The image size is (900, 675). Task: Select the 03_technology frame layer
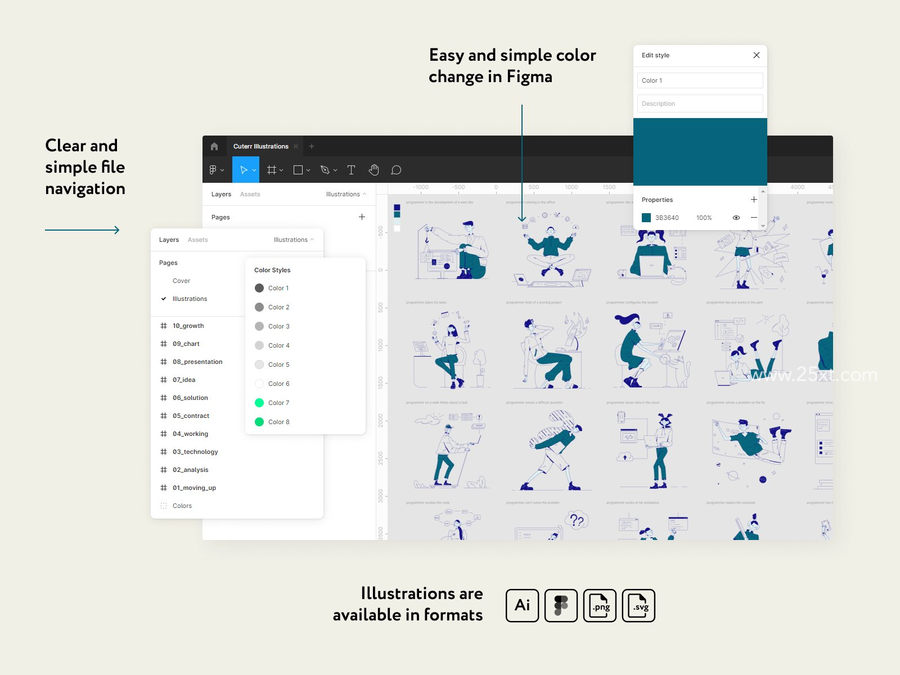[195, 452]
